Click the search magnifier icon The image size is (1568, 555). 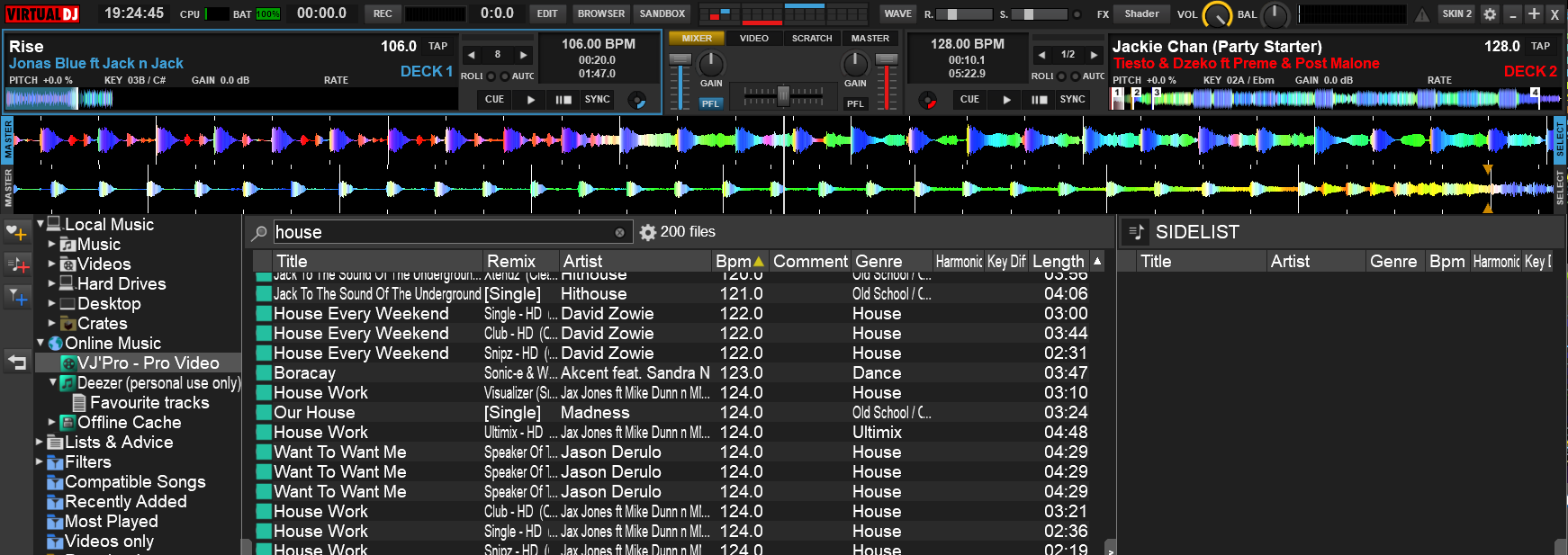point(259,233)
